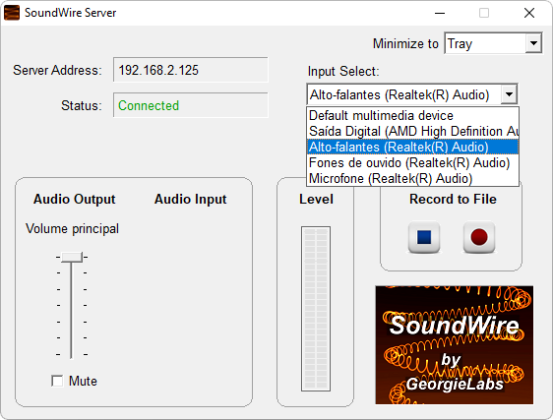Close the SoundWire Server window
Viewport: 553px width, 420px height.
tap(529, 13)
